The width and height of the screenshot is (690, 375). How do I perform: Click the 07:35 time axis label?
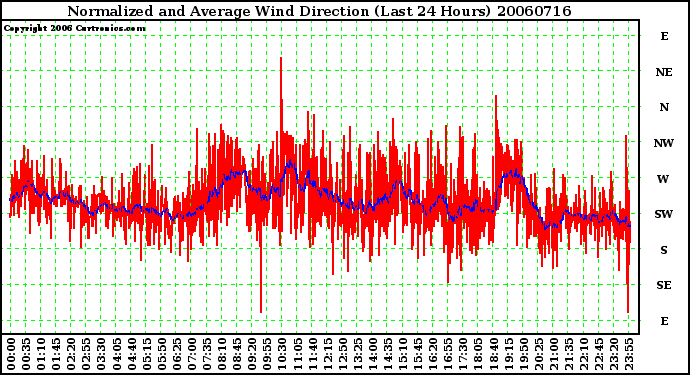(x=207, y=354)
